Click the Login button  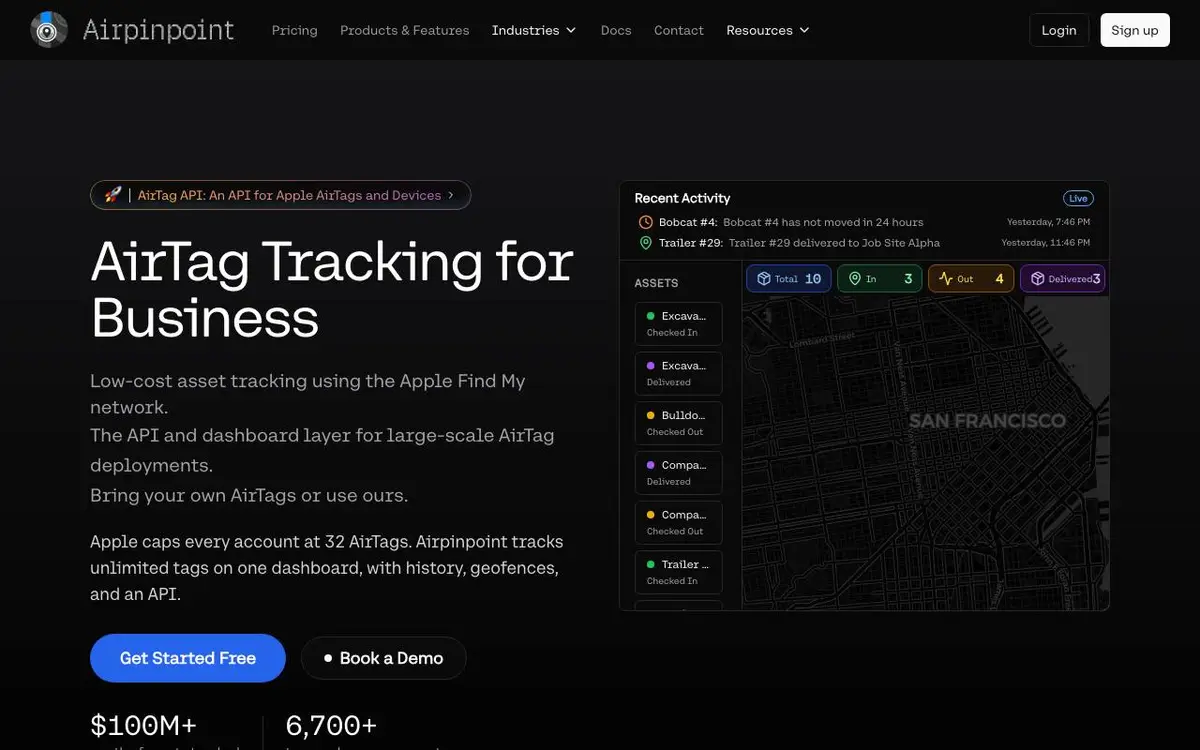point(1059,30)
